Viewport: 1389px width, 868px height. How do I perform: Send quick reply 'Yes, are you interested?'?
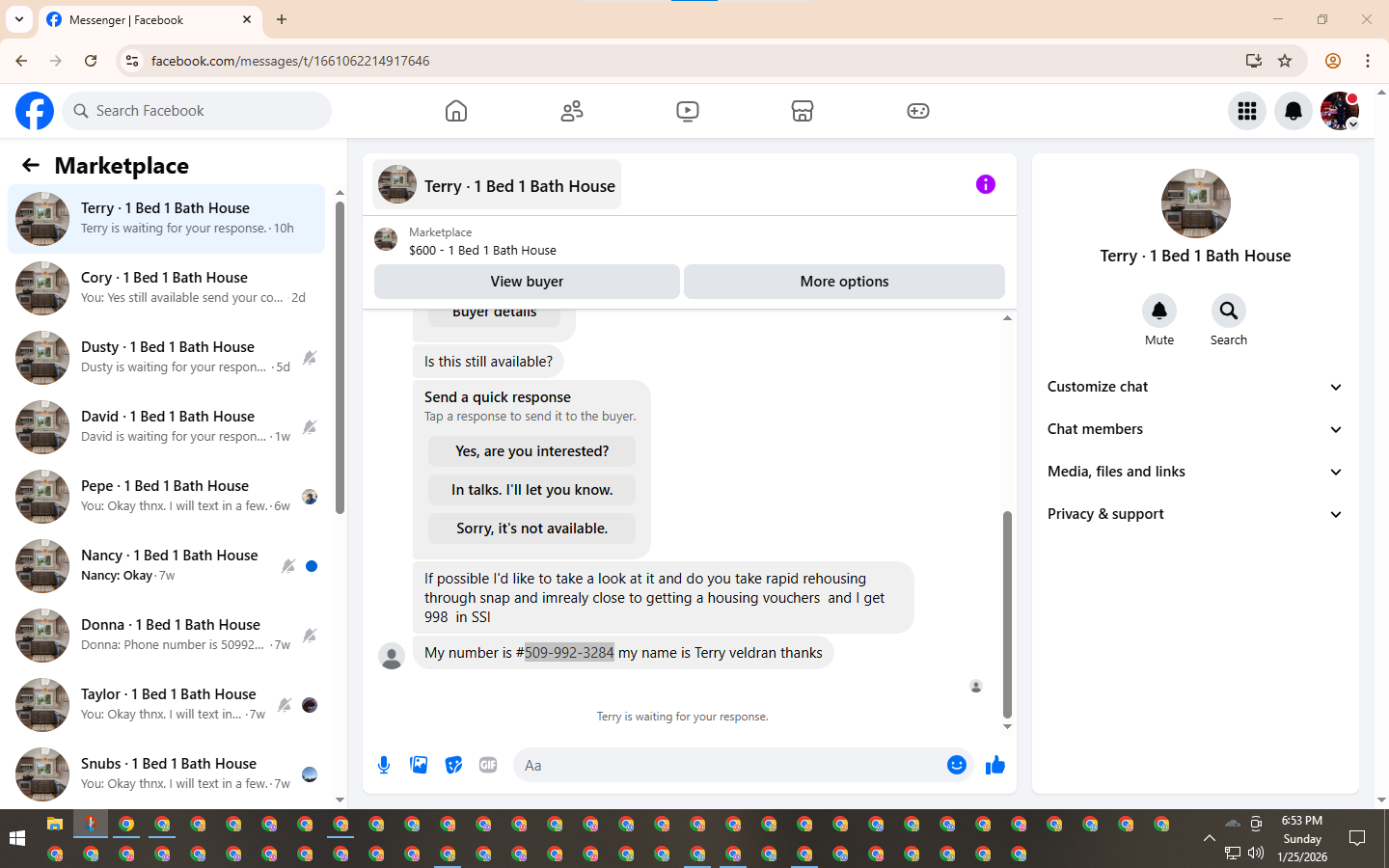tap(531, 451)
